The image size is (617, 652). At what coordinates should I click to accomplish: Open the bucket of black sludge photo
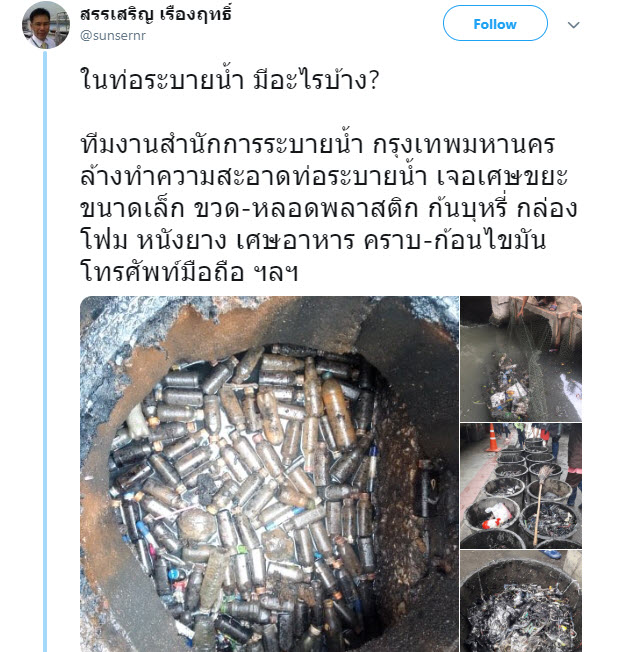[x=521, y=601]
